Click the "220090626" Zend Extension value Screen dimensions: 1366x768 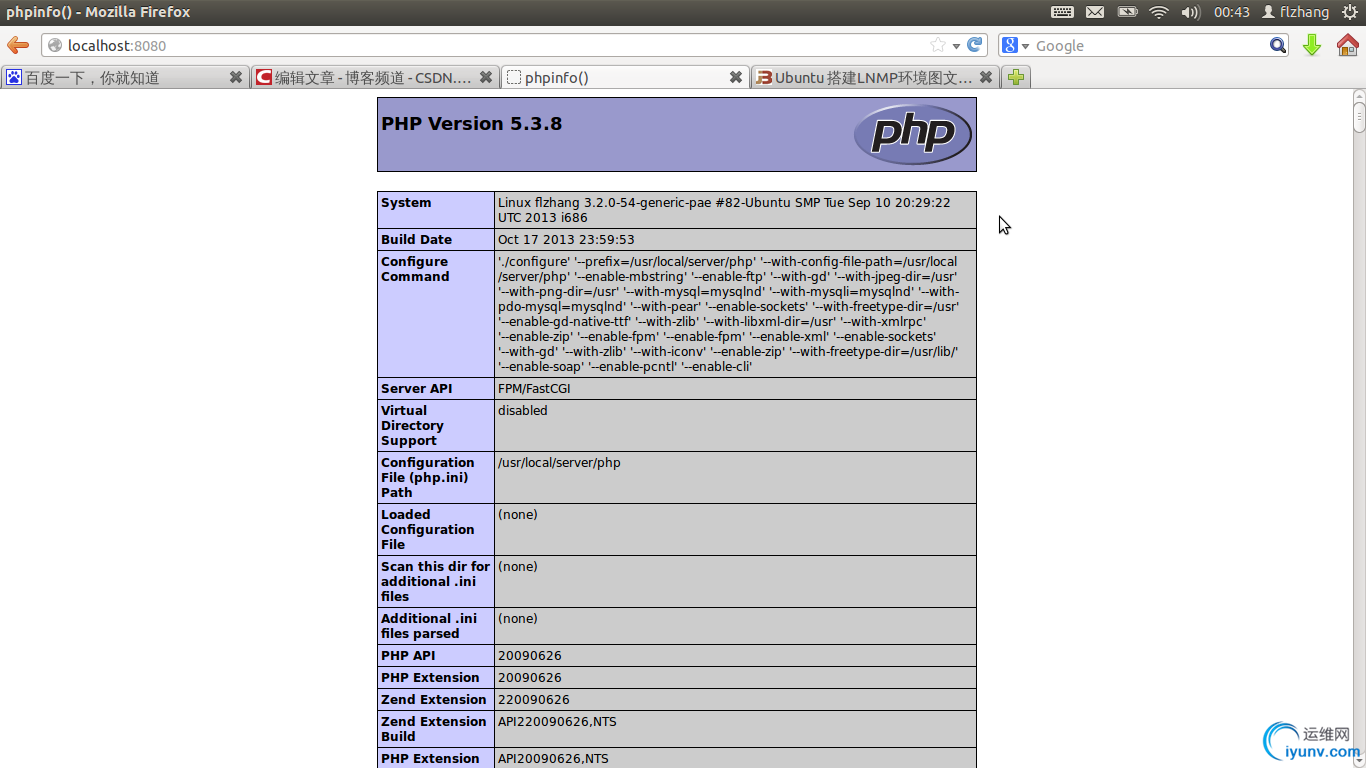(534, 700)
